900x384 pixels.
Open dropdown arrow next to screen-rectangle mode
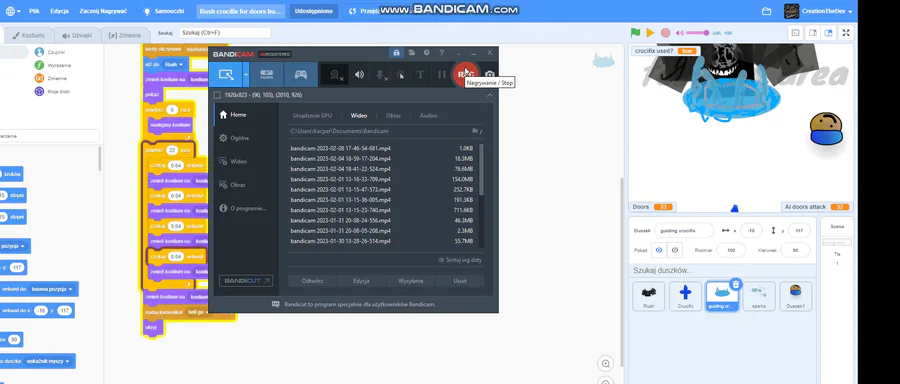[246, 75]
